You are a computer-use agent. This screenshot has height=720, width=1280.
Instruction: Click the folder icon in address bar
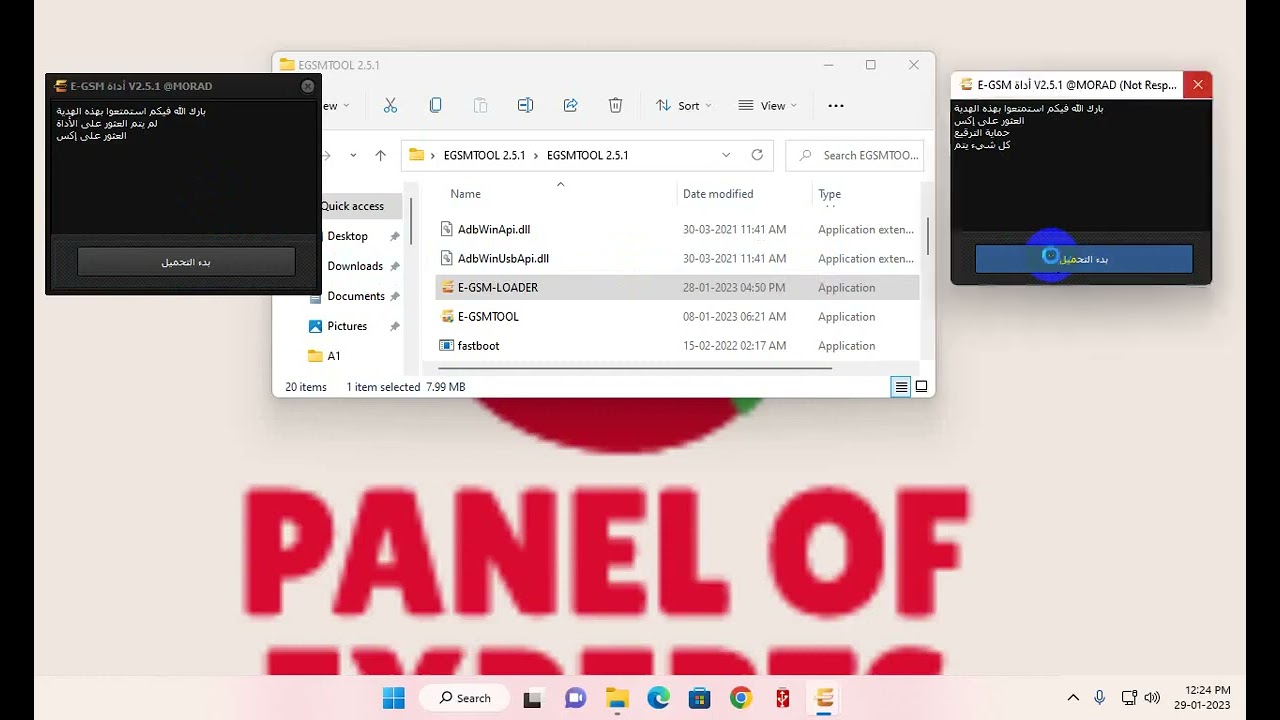pyautogui.click(x=417, y=155)
